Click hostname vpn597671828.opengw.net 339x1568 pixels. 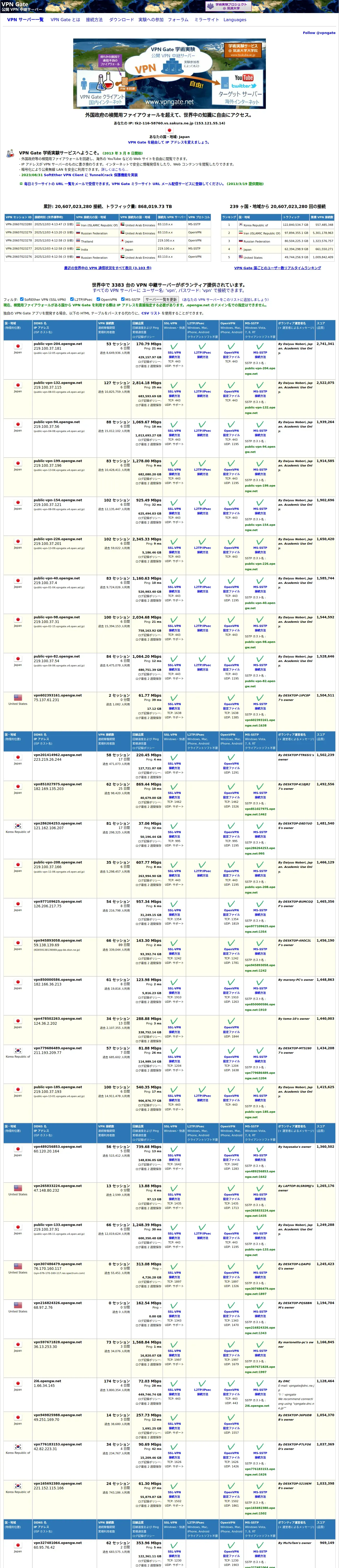click(58, 1342)
